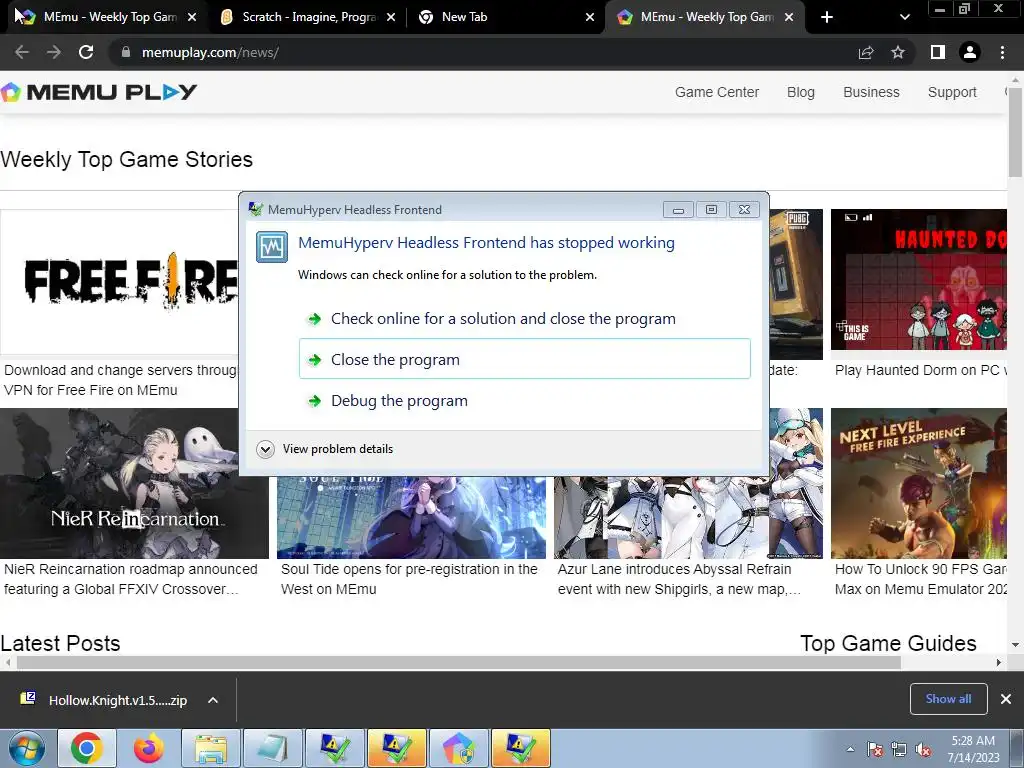Click the MEmu Play logo
Image resolution: width=1024 pixels, height=768 pixels.
[99, 92]
